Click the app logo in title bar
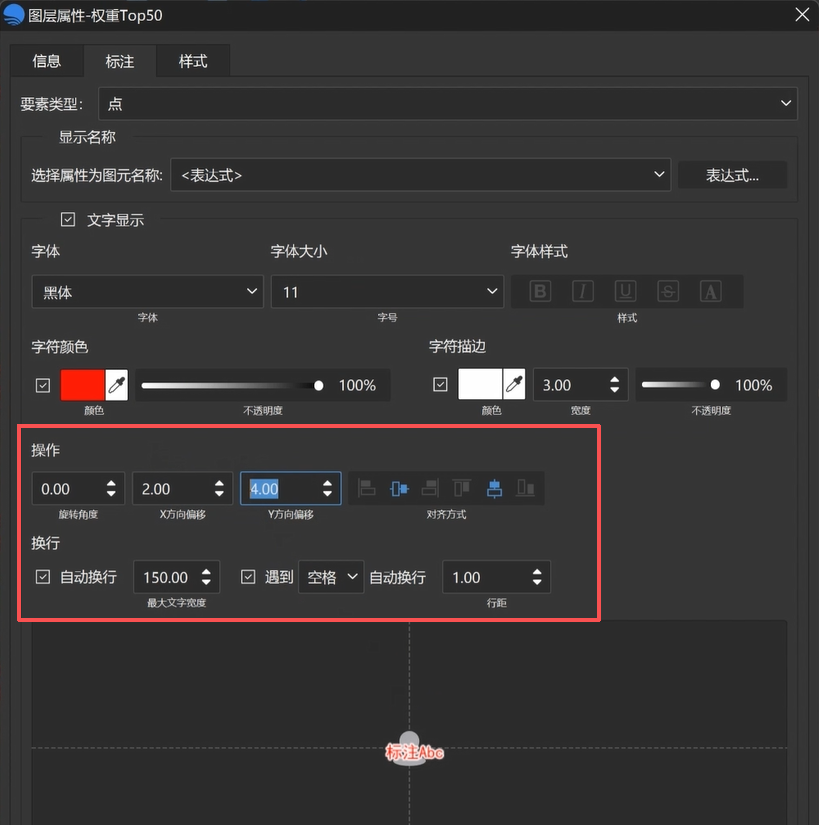Image resolution: width=819 pixels, height=825 pixels. 14,15
